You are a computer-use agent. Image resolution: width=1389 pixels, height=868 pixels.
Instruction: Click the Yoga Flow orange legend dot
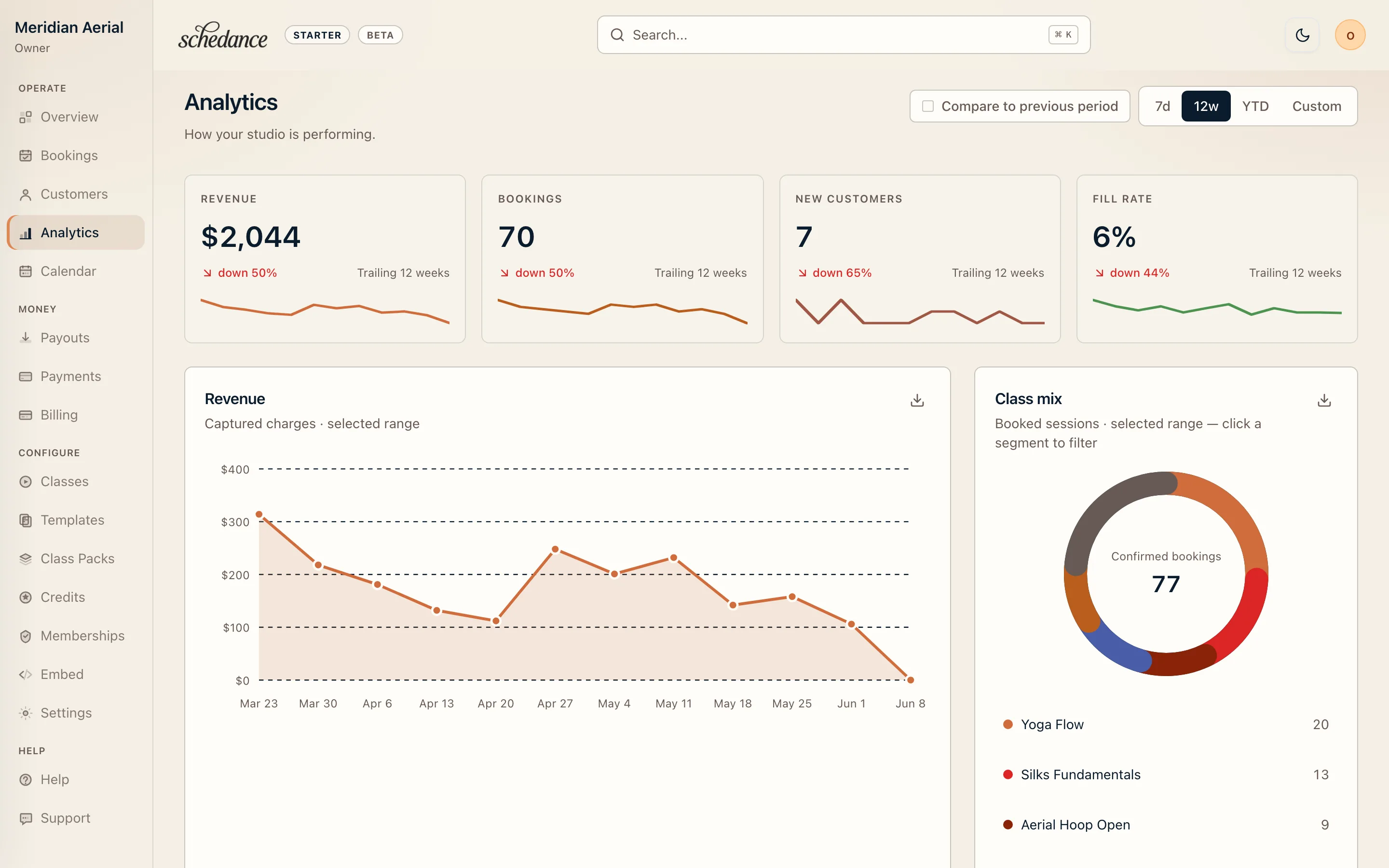[x=1008, y=724]
